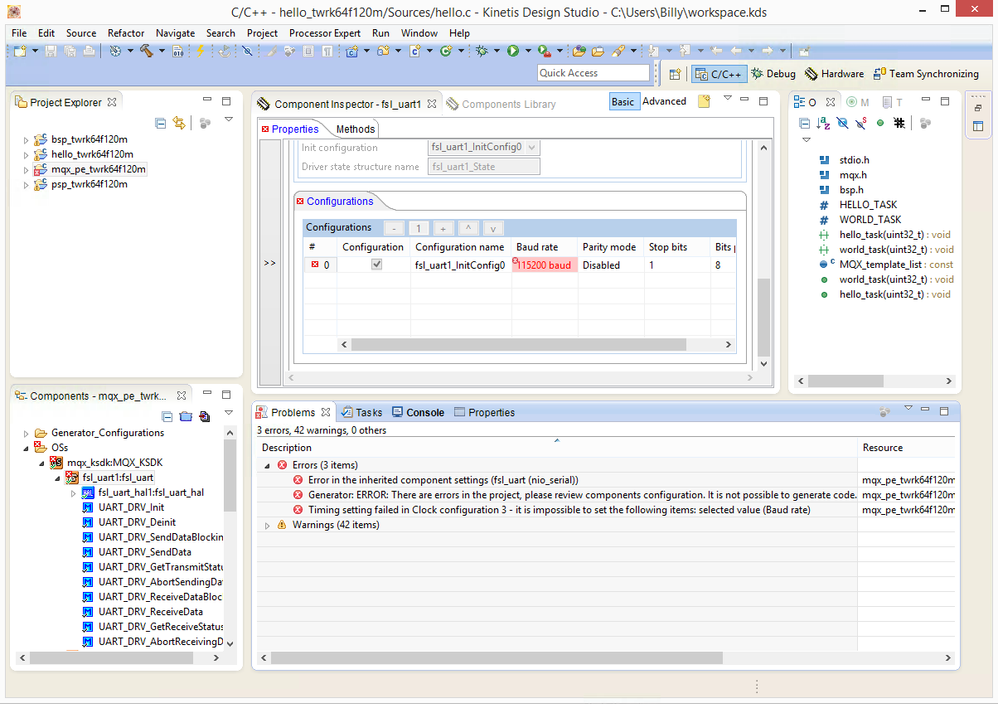The height and width of the screenshot is (704, 998).
Task: Click the Hardware perspective chip icon
Action: pyautogui.click(x=811, y=74)
